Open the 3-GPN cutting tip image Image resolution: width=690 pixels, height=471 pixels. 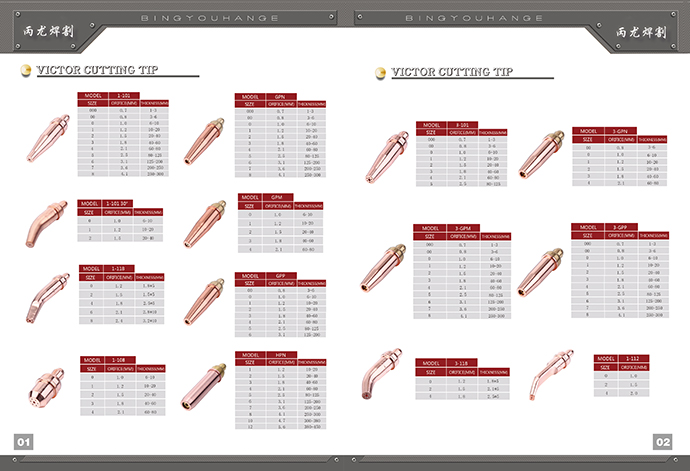click(x=541, y=155)
